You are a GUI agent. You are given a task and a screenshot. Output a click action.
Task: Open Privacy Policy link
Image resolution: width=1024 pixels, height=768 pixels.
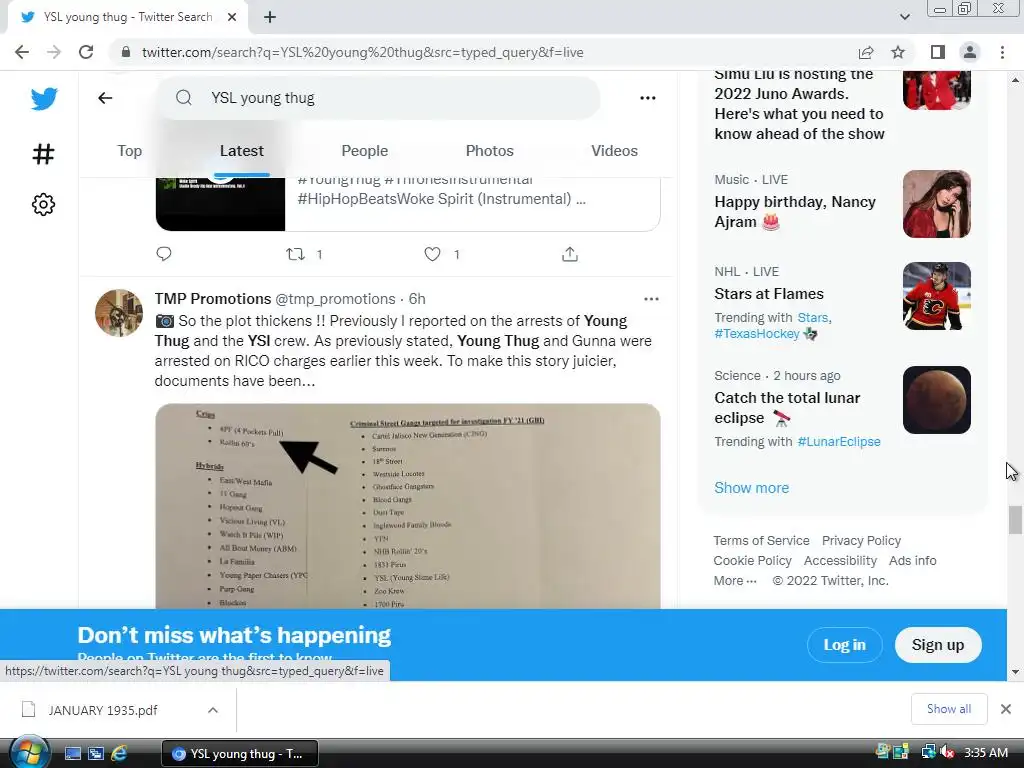pos(861,541)
